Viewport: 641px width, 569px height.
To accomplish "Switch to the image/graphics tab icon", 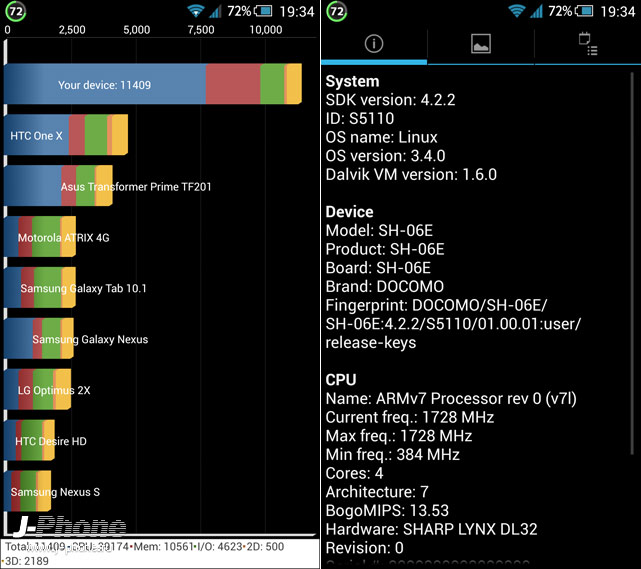I will point(481,43).
